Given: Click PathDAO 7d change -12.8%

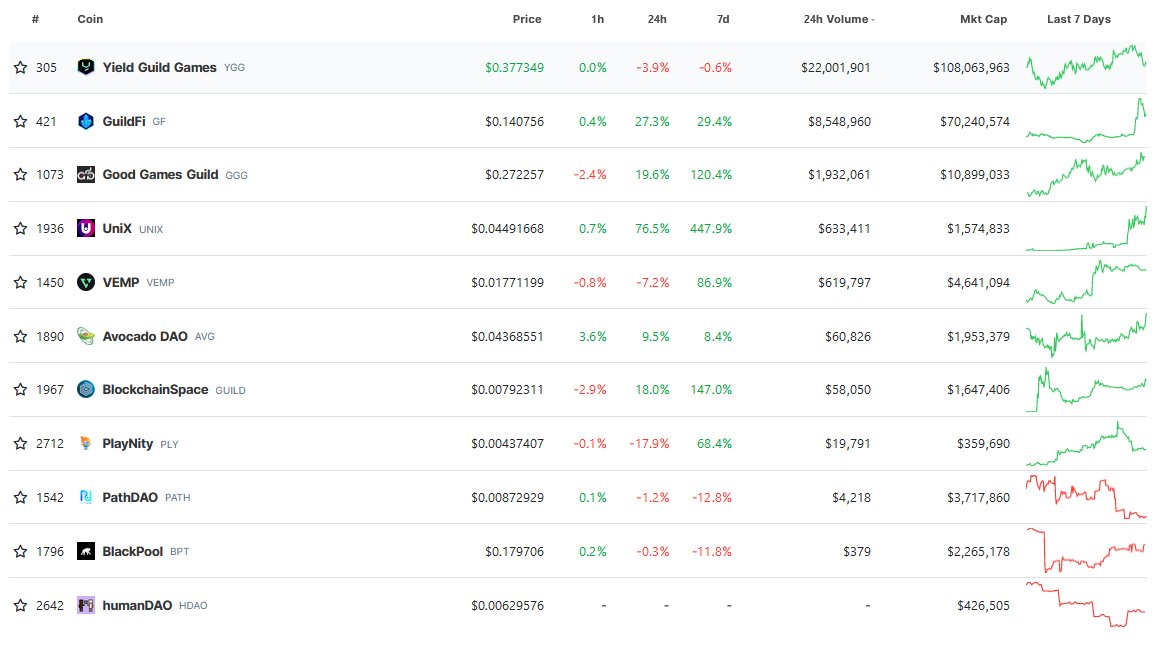Looking at the screenshot, I should click(x=712, y=497).
